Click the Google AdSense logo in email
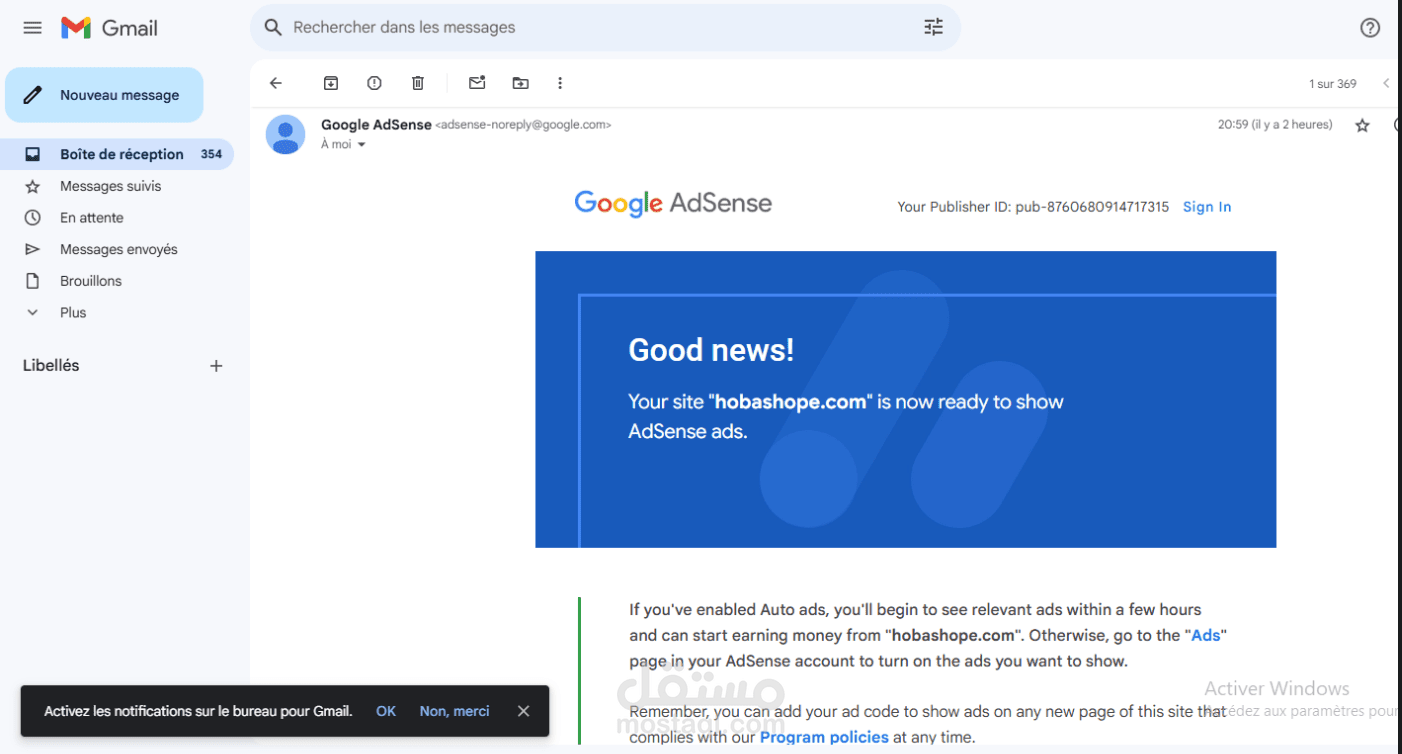Image resolution: width=1402 pixels, height=754 pixels. click(673, 203)
